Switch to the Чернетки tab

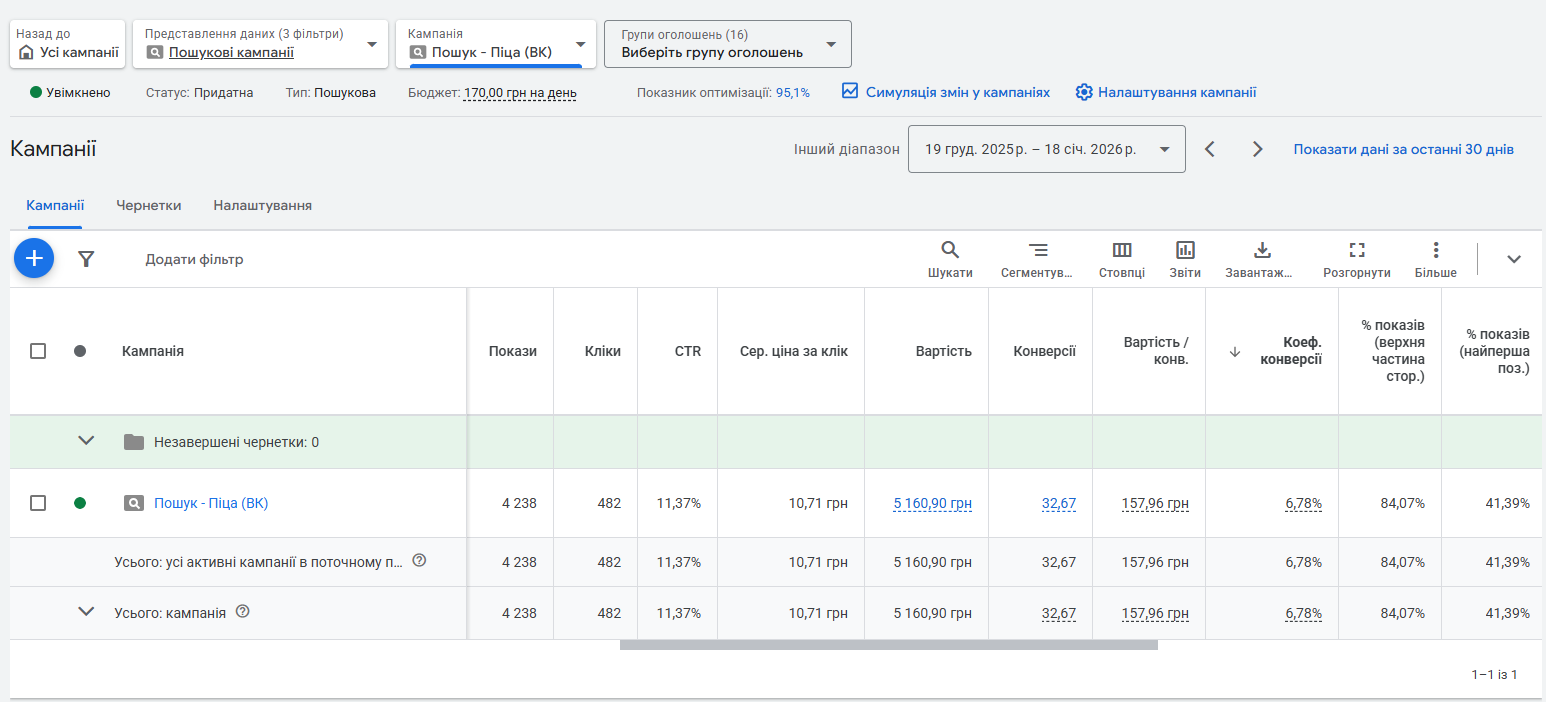click(x=148, y=205)
